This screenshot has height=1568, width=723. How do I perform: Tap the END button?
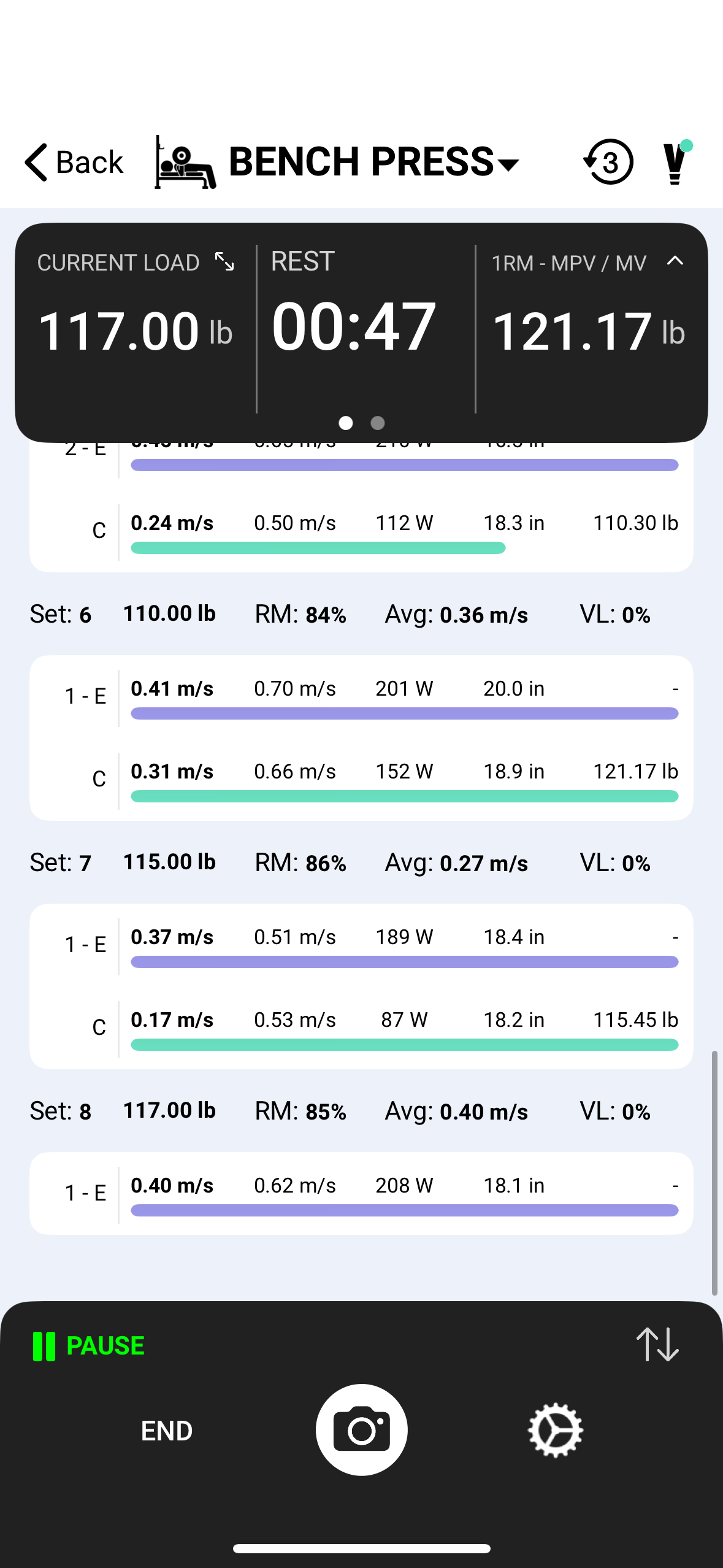167,1431
